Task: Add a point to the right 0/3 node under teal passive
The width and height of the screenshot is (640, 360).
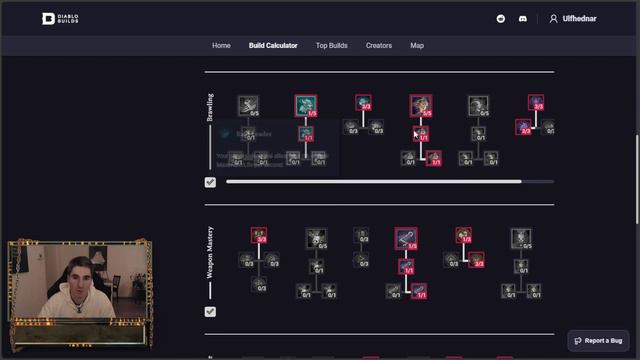Action: 376,127
